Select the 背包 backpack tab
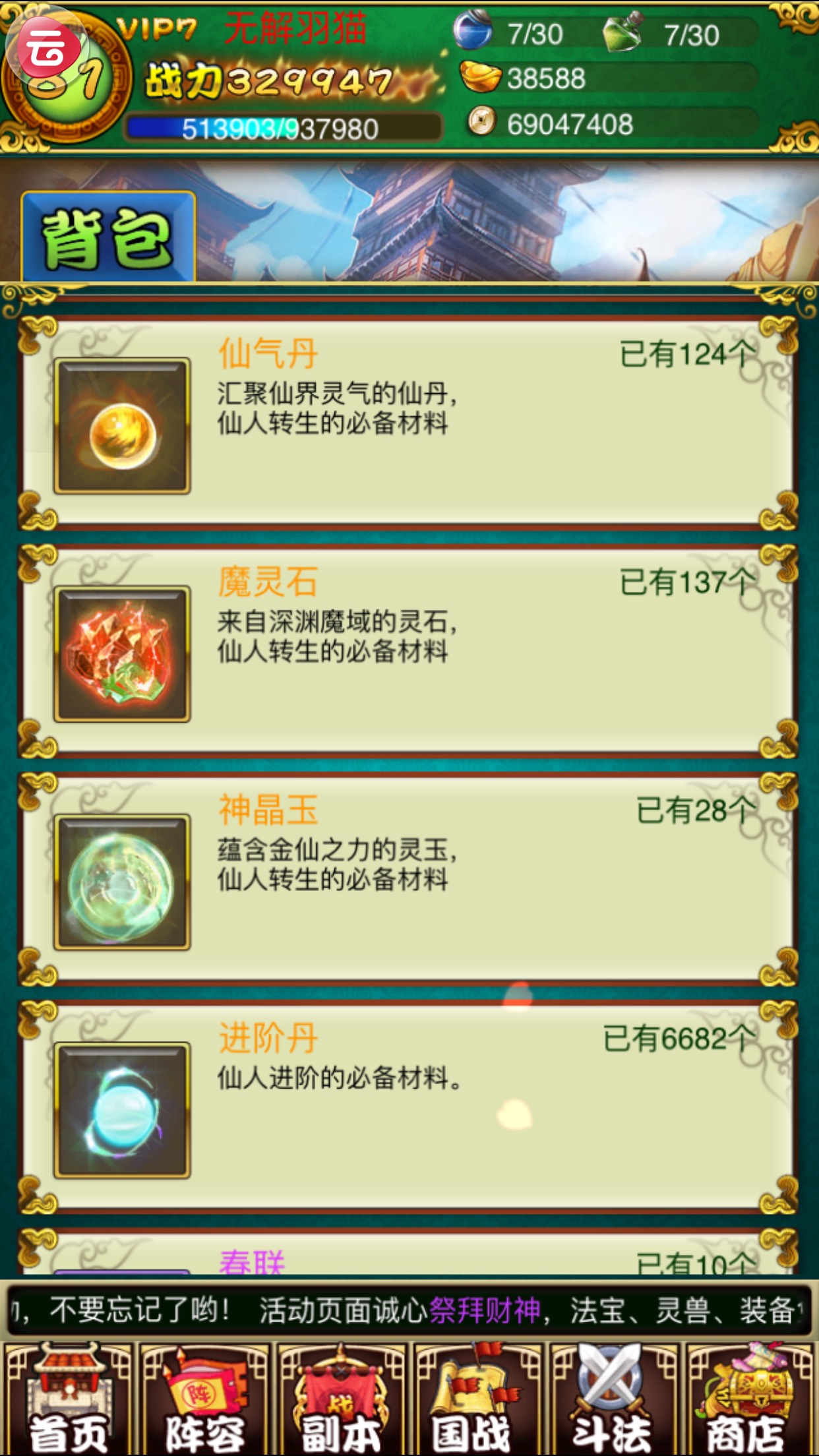Viewport: 819px width, 1456px height. (109, 237)
